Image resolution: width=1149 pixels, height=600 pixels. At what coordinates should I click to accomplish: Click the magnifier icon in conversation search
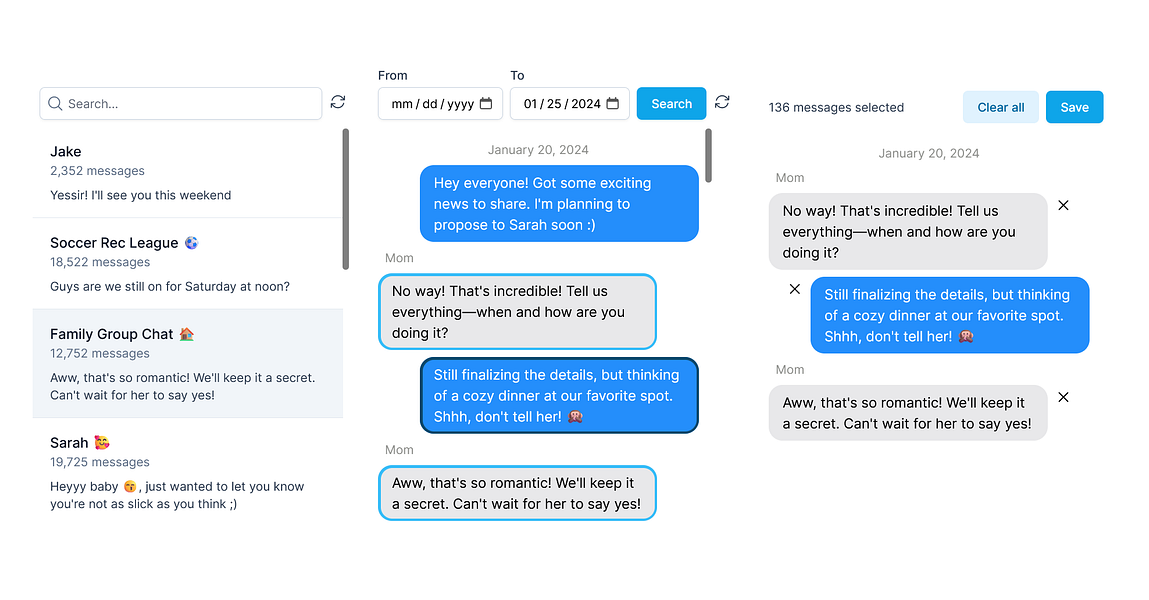point(55,104)
